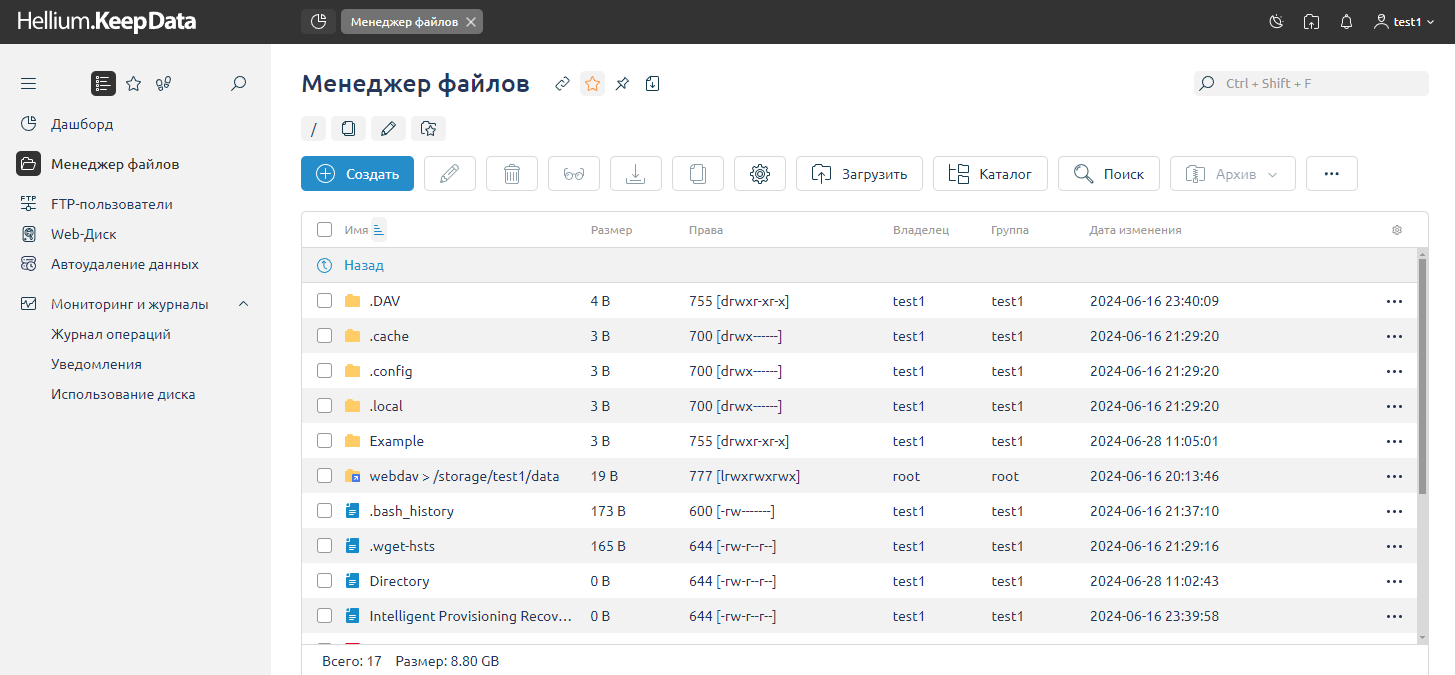The image size is (1455, 675).
Task: Check the Example folder checkbox
Action: 324,440
